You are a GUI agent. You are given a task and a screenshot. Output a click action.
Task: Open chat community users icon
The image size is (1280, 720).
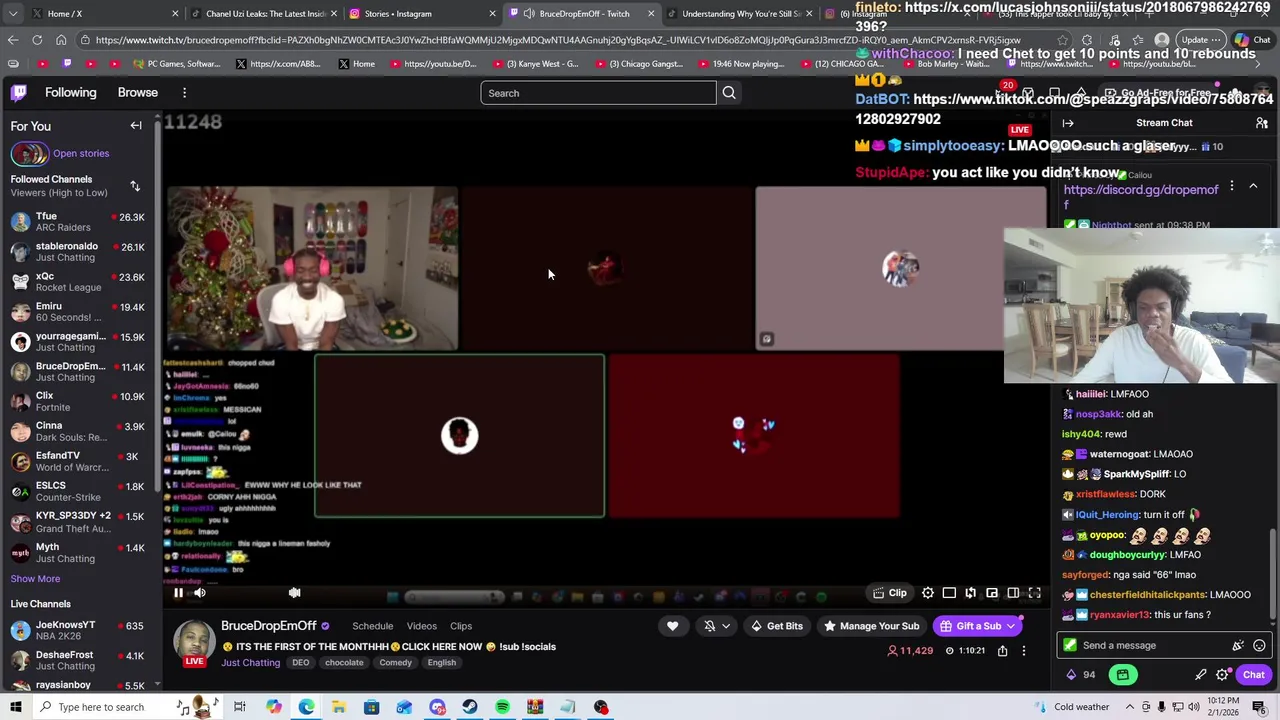point(1262,123)
